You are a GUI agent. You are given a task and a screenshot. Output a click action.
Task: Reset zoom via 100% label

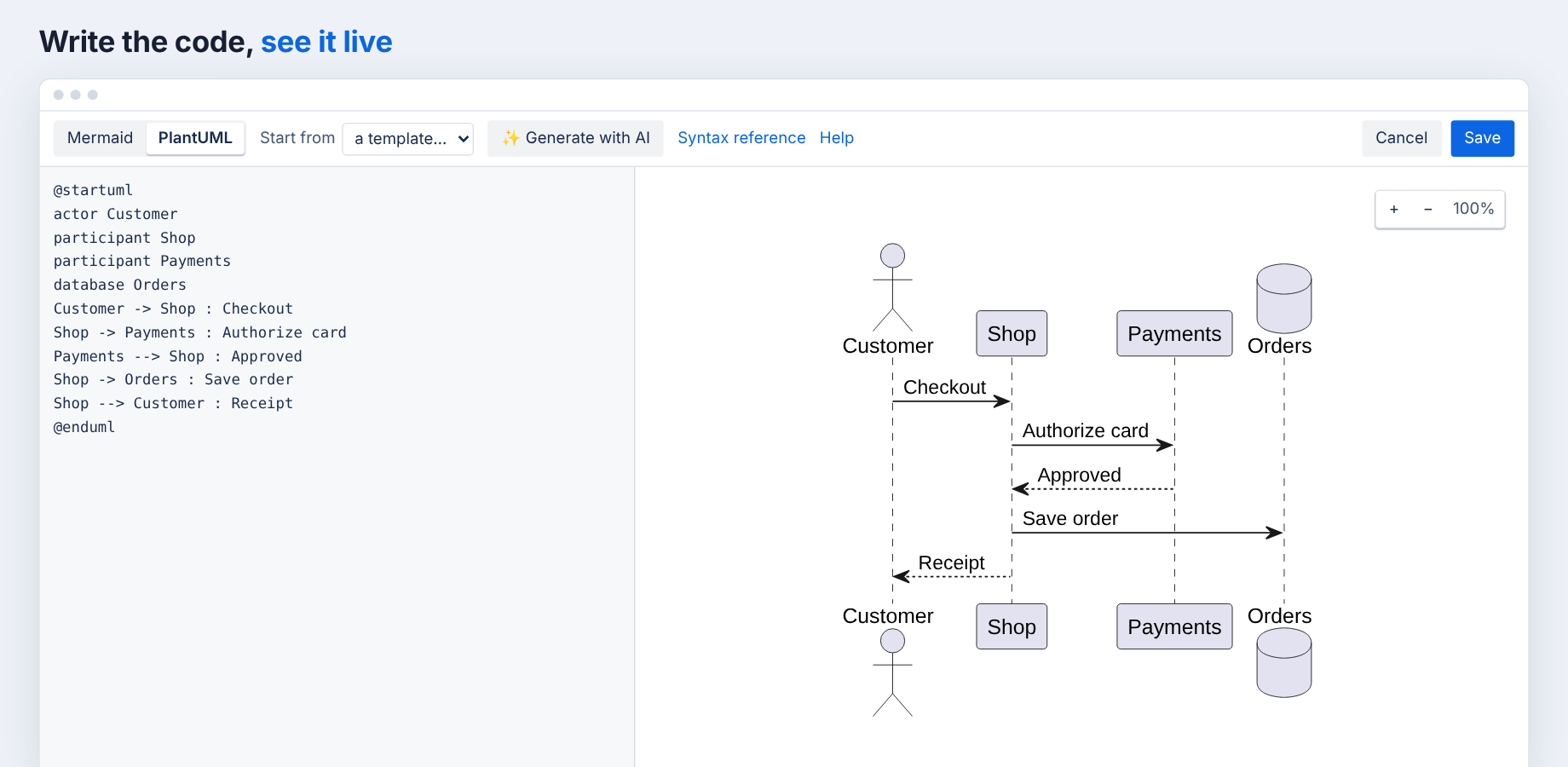(1473, 209)
